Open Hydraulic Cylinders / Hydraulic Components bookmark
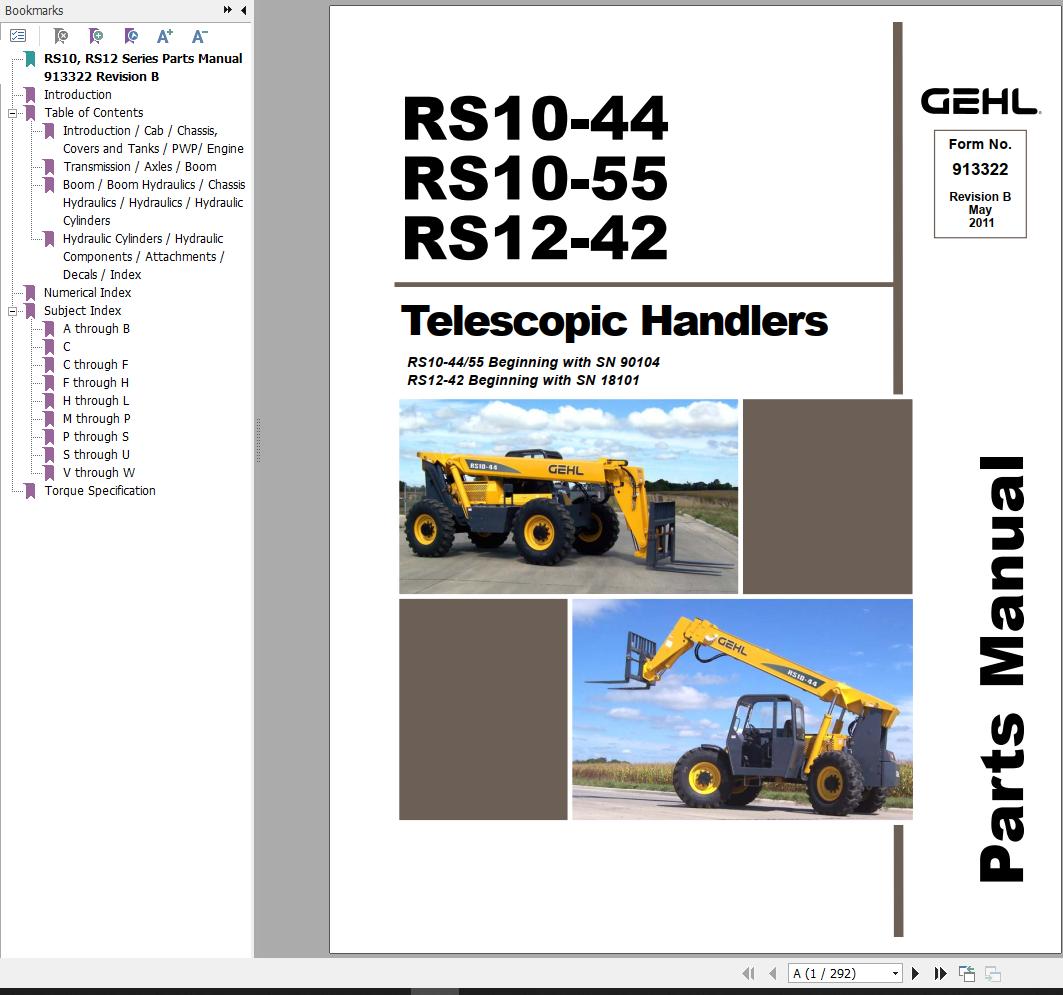This screenshot has width=1063, height=995. click(144, 256)
